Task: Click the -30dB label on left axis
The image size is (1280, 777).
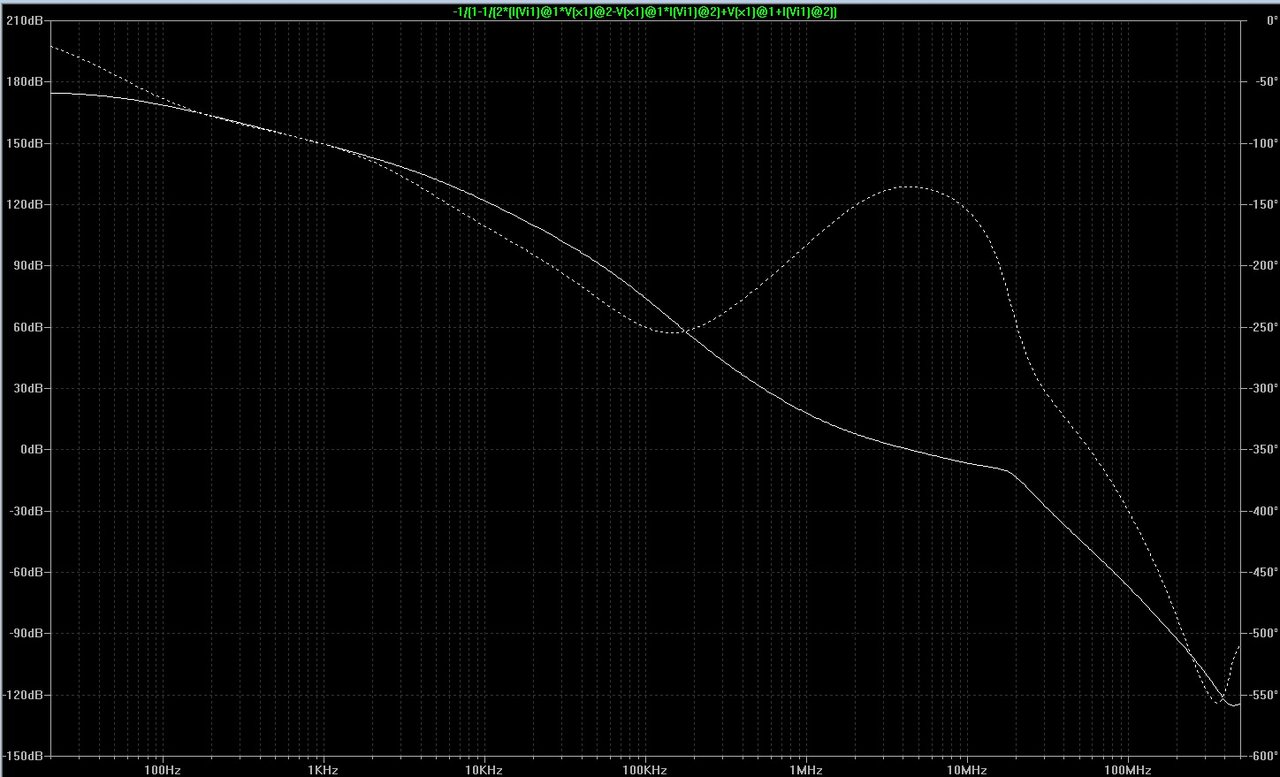Action: [x=22, y=511]
